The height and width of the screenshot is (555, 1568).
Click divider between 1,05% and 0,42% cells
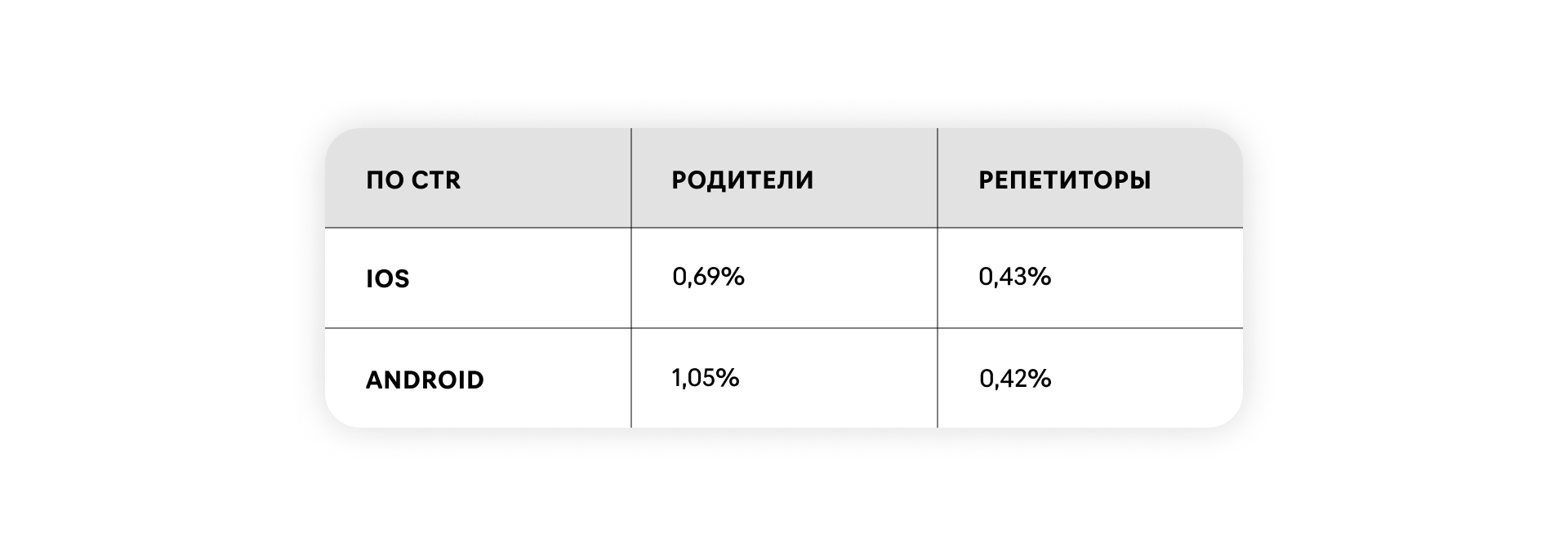(938, 378)
